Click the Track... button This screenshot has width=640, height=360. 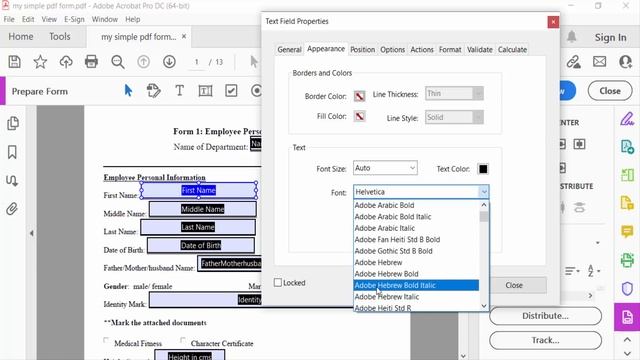point(545,340)
